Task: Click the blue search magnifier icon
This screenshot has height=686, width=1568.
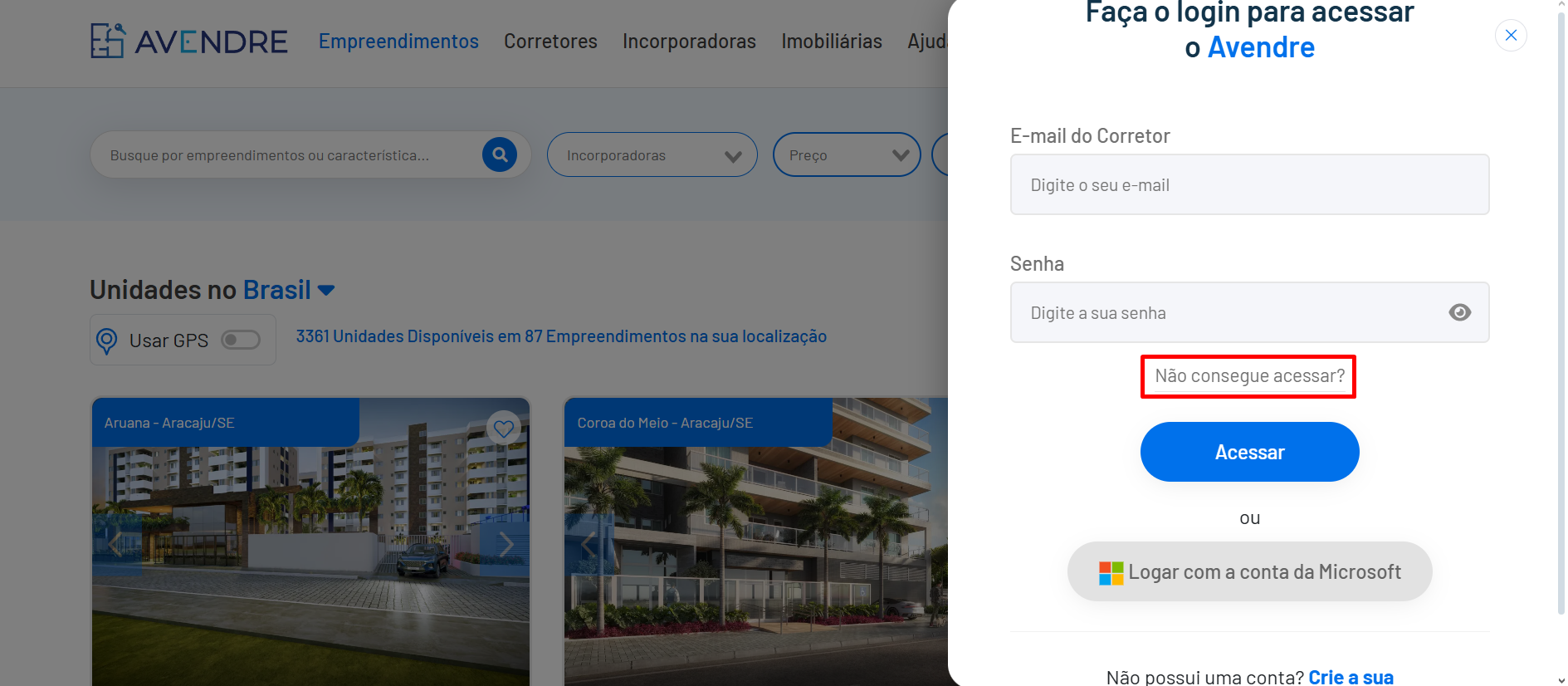Action: tap(500, 154)
